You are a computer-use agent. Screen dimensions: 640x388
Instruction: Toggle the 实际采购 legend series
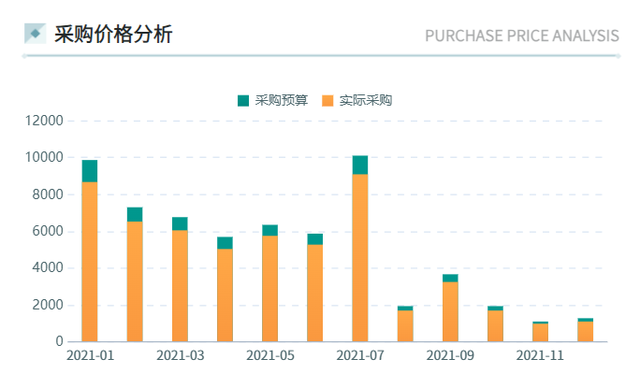coord(357,100)
